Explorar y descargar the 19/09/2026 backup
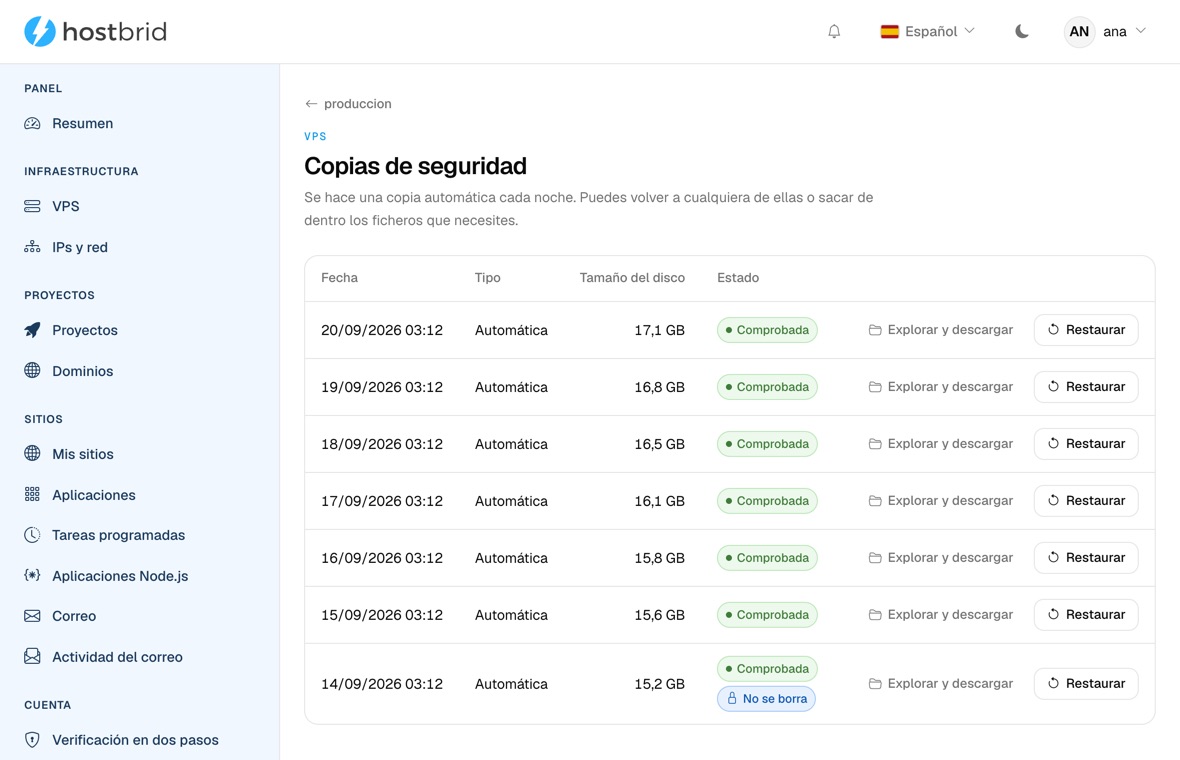The width and height of the screenshot is (1180, 760). pyautogui.click(x=941, y=387)
